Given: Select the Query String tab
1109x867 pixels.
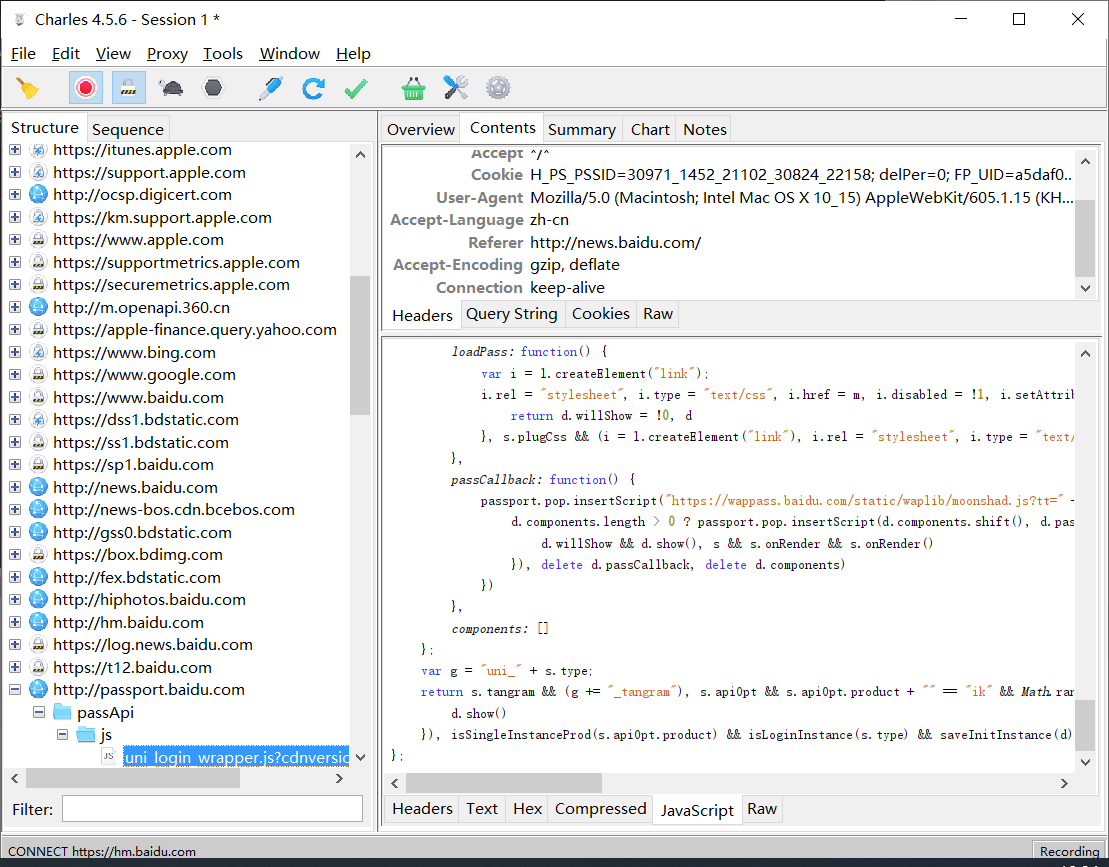Looking at the screenshot, I should click(511, 314).
